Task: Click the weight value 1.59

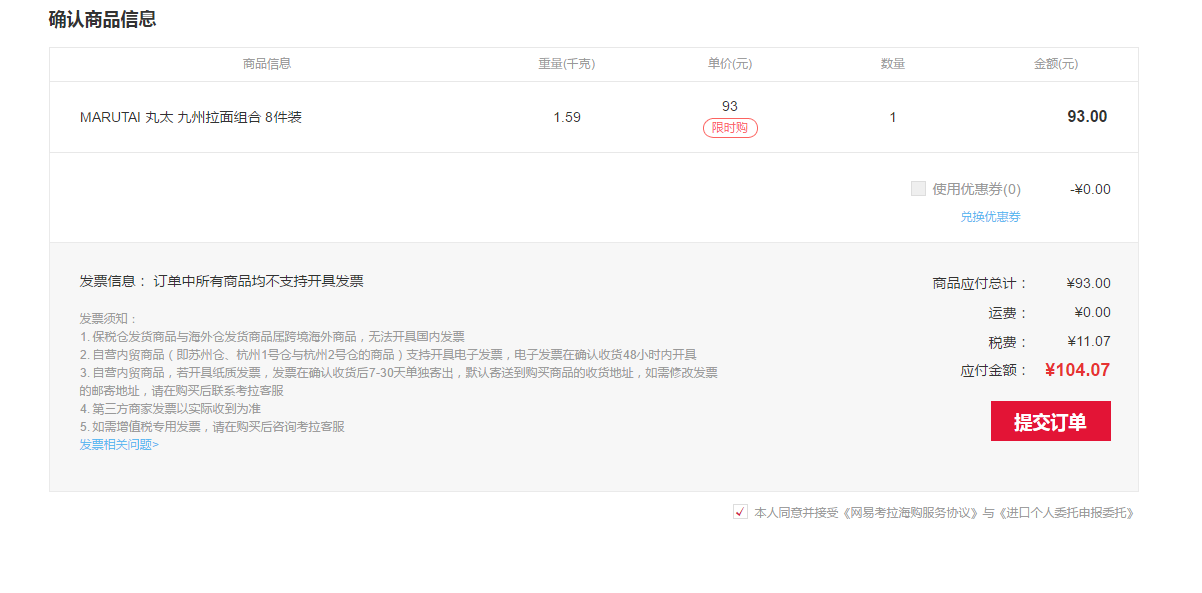Action: click(567, 117)
